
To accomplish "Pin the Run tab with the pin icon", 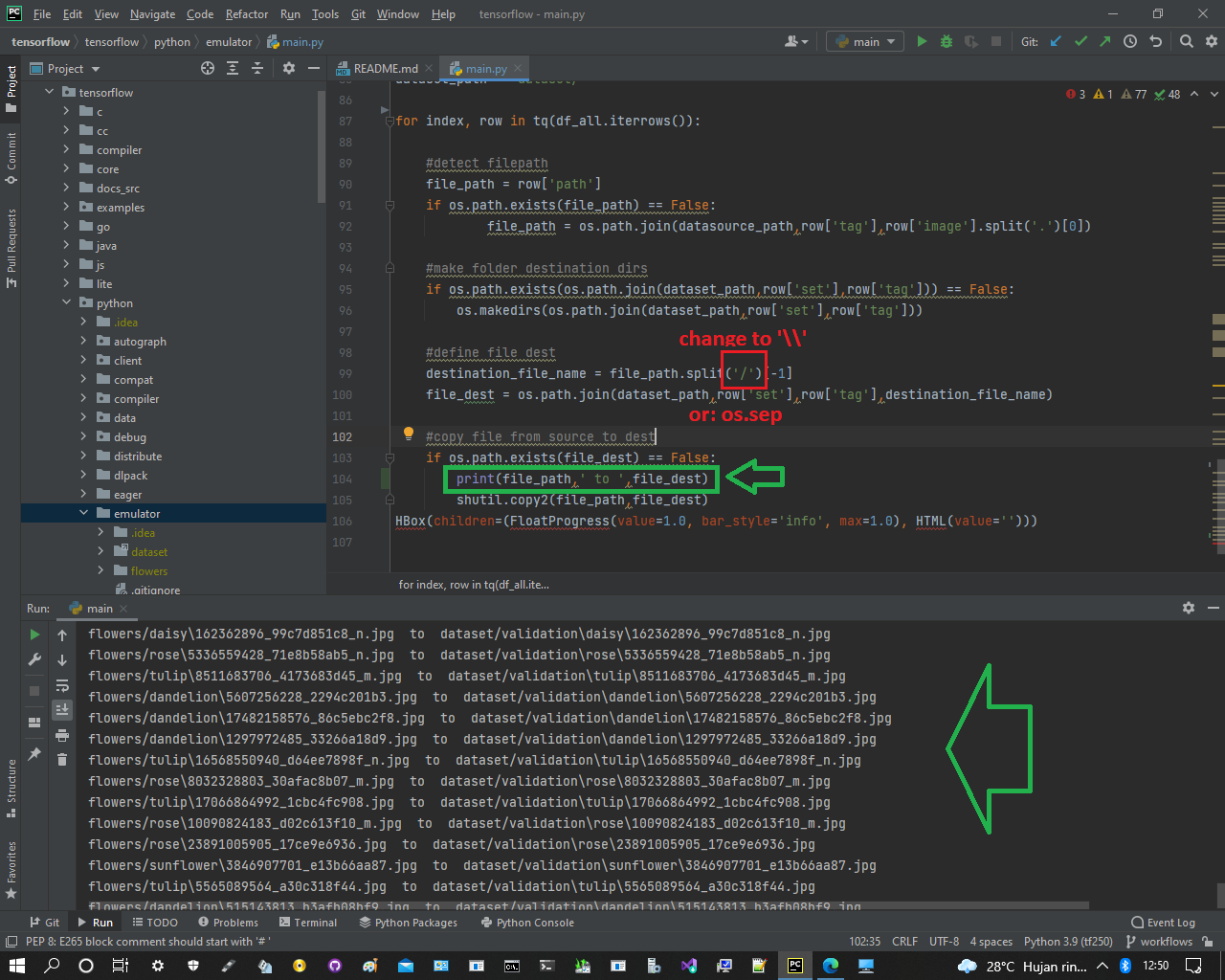I will tap(34, 754).
